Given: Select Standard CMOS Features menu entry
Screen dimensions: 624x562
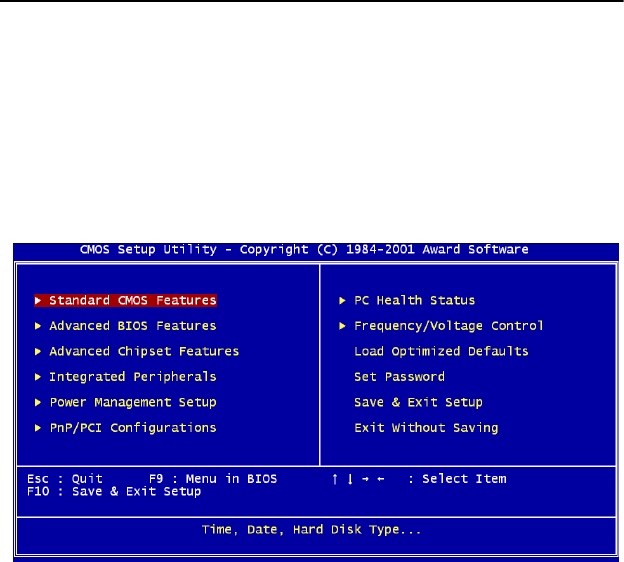Looking at the screenshot, I should point(125,300).
